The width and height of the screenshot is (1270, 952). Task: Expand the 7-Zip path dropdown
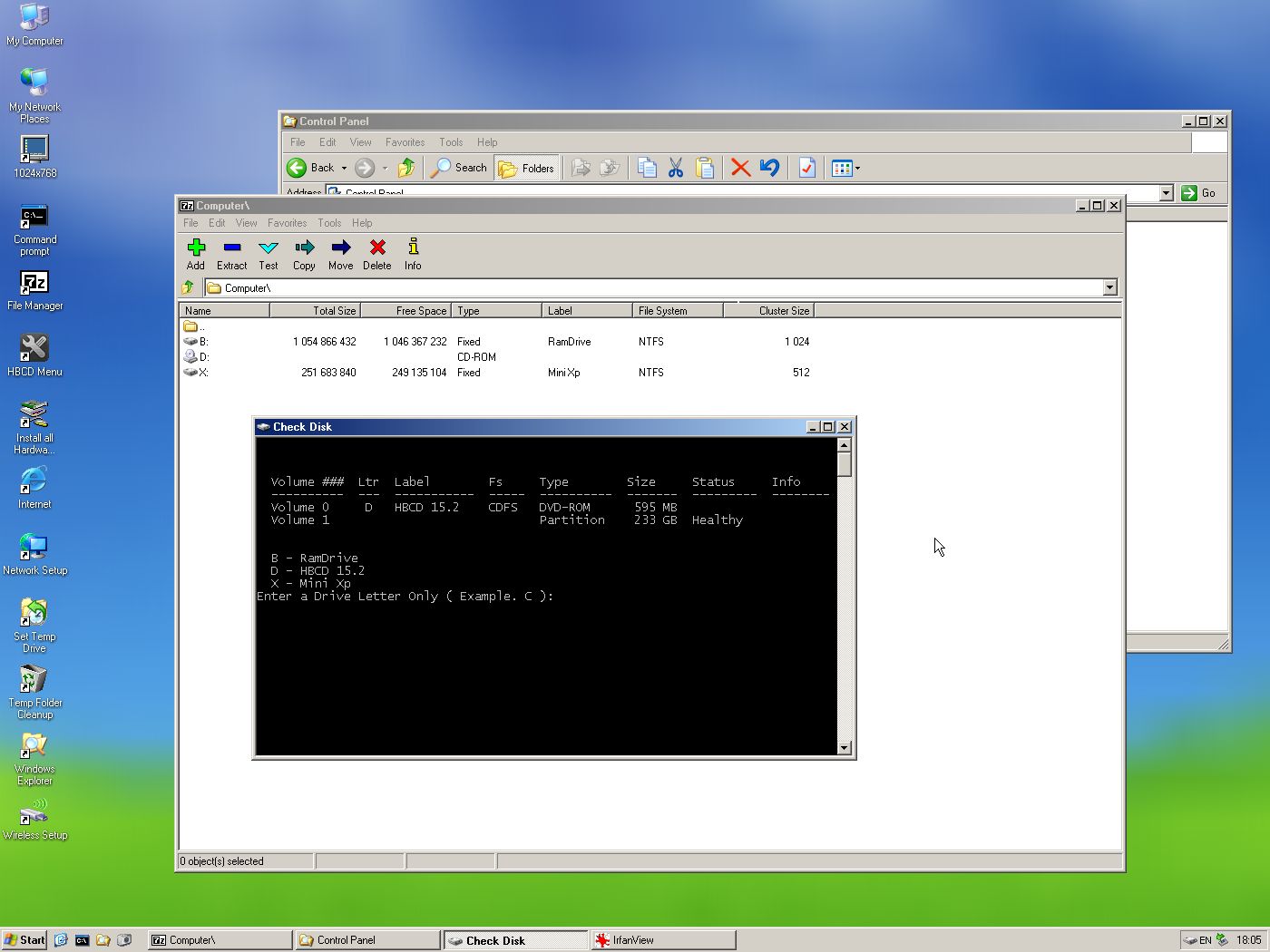click(x=1109, y=287)
